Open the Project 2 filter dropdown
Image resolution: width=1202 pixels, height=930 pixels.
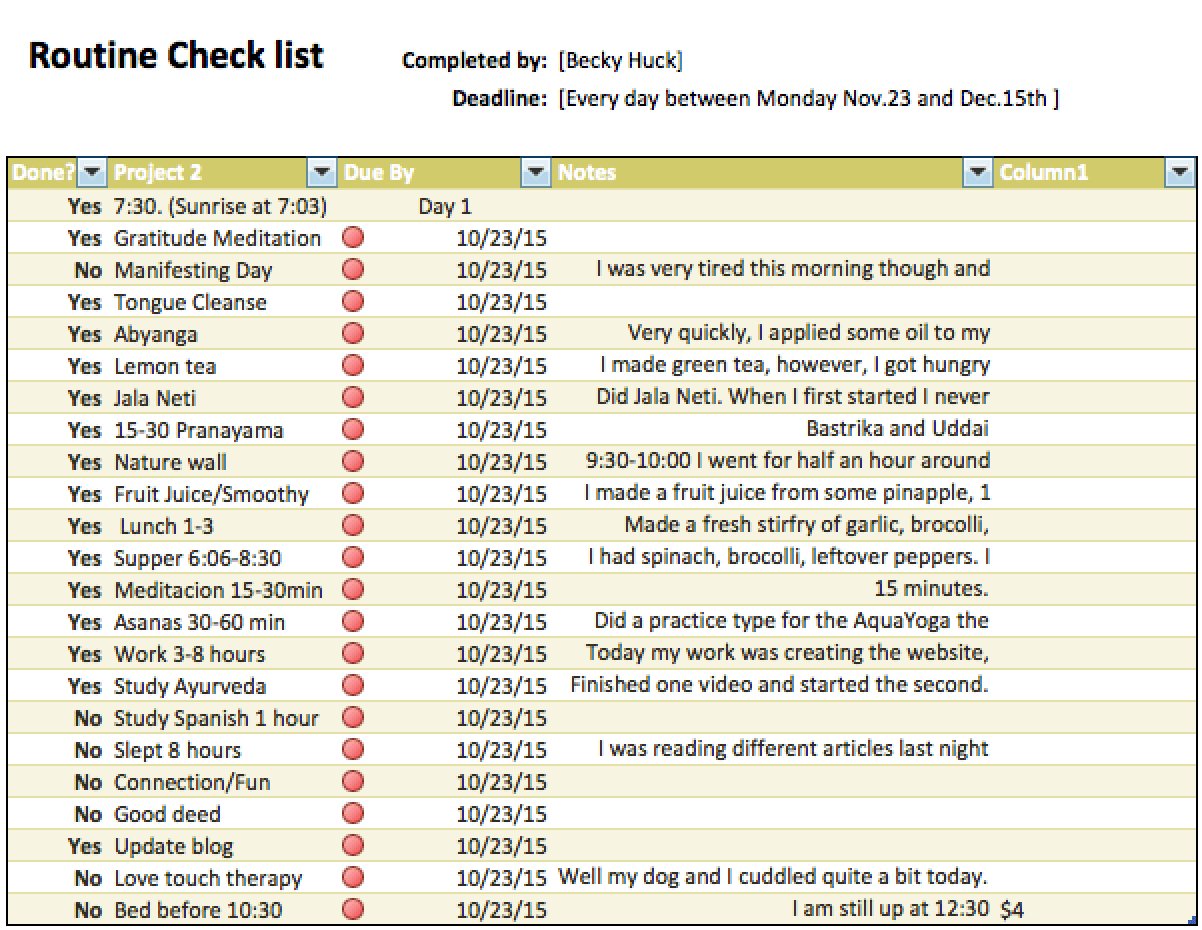click(322, 172)
